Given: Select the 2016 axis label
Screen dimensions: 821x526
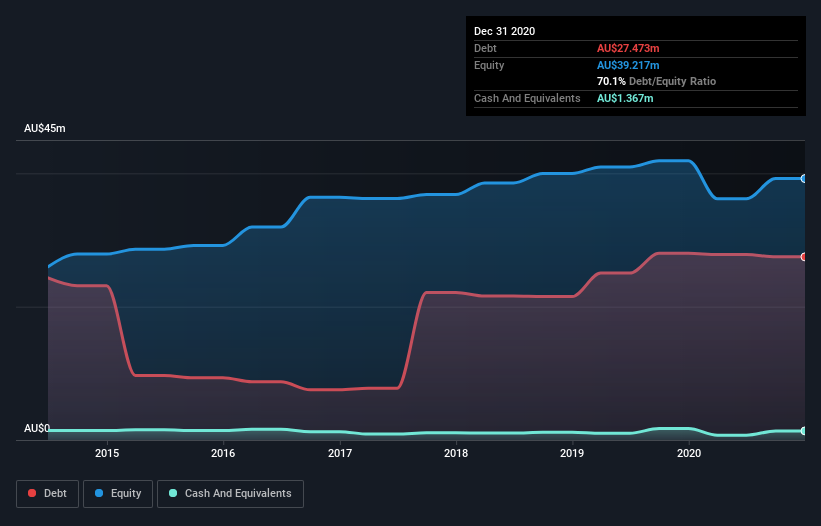Looking at the screenshot, I should (x=223, y=453).
